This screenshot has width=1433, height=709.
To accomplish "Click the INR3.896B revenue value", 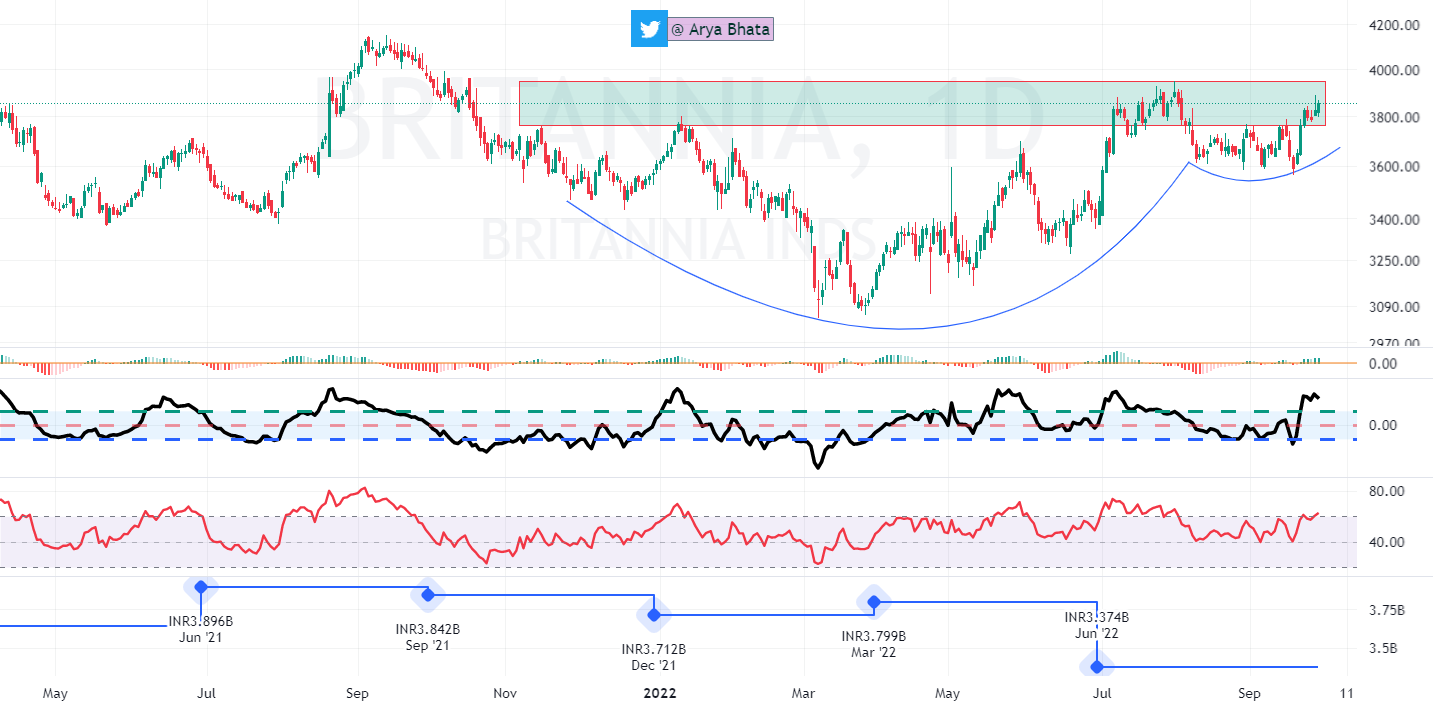I will 201,621.
